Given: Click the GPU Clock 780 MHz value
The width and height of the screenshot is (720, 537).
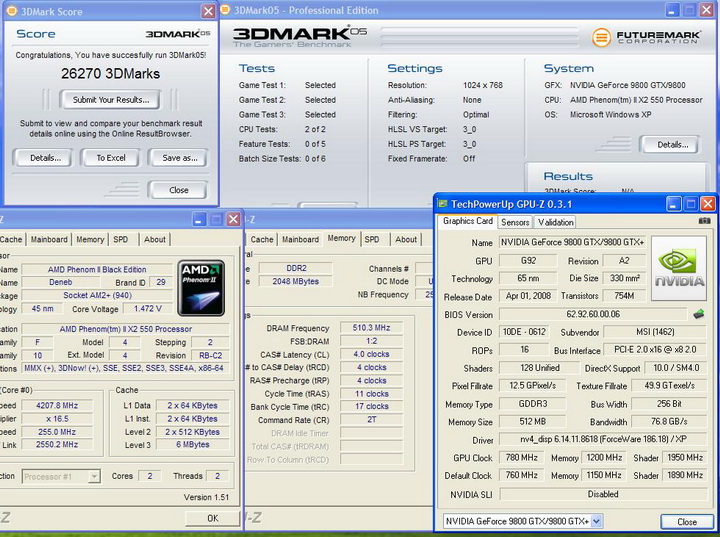Looking at the screenshot, I should click(521, 458).
